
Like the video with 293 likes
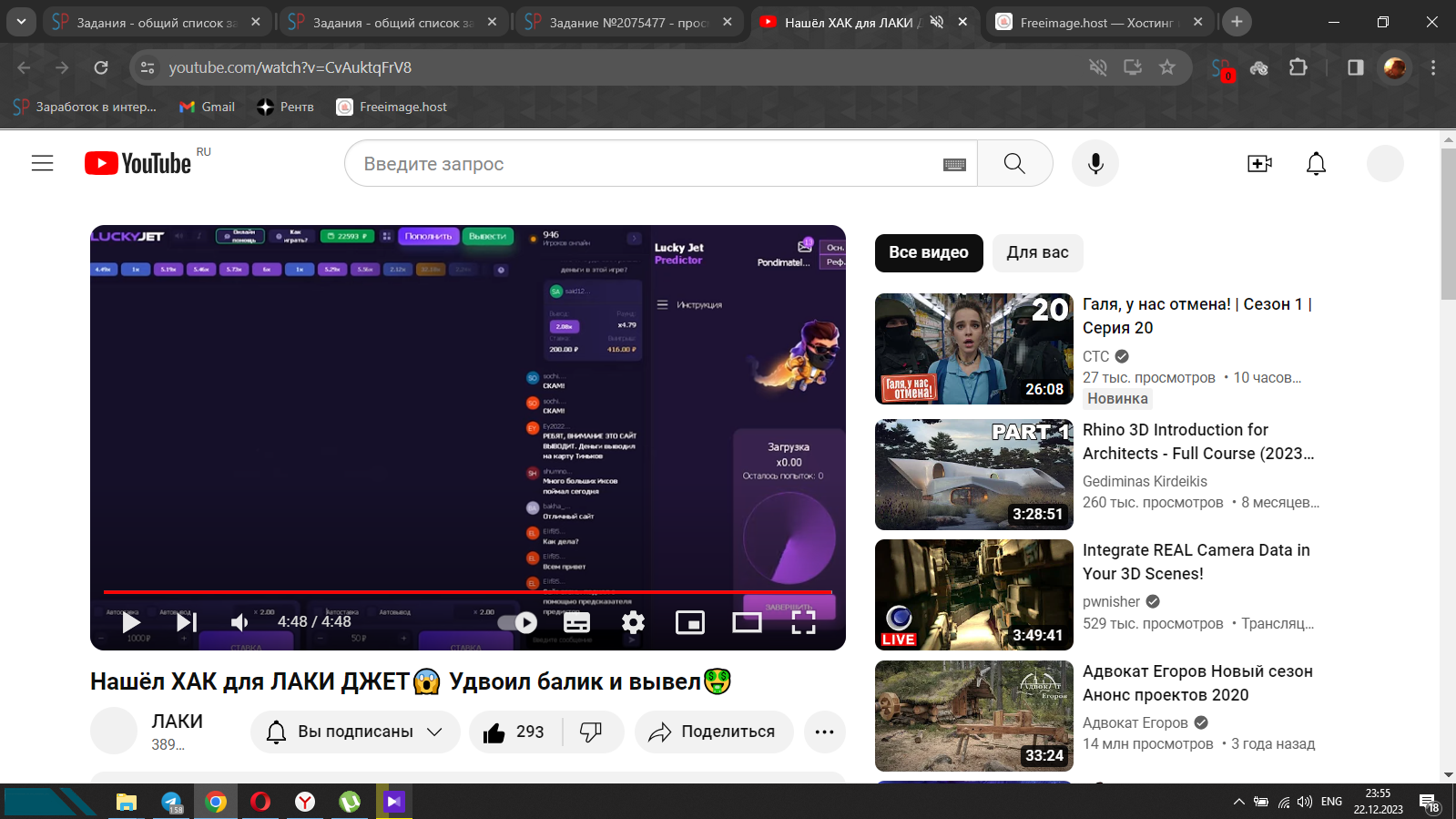514,732
